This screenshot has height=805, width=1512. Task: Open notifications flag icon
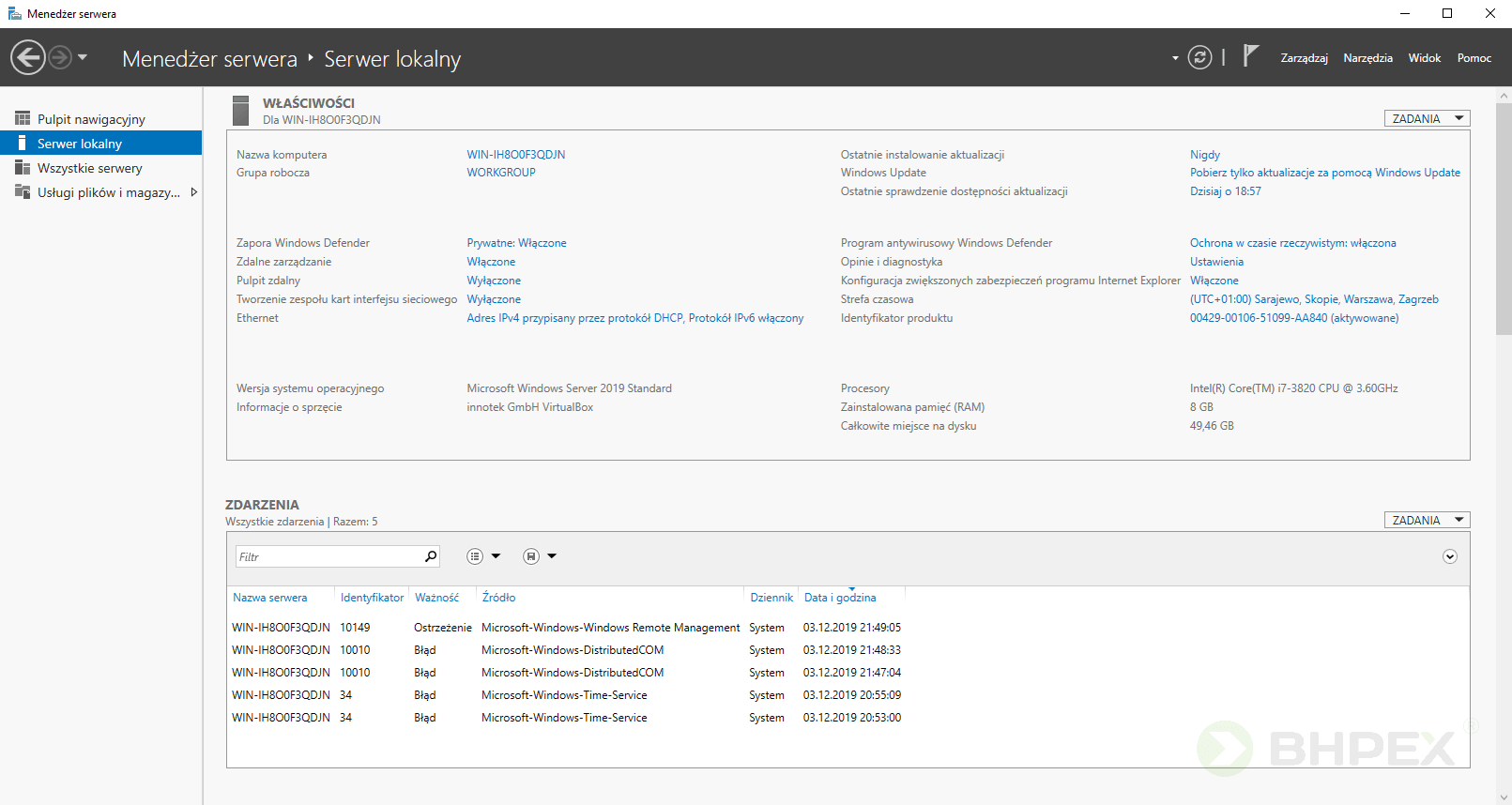tap(1250, 56)
